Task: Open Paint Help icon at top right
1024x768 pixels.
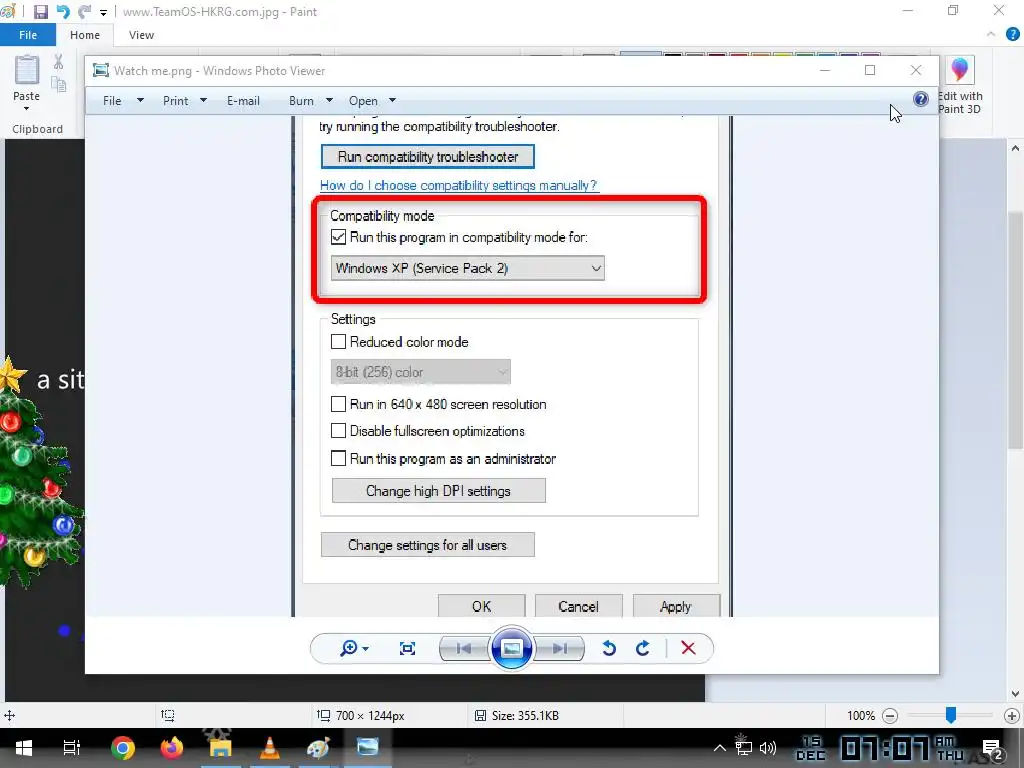Action: pyautogui.click(x=1013, y=35)
